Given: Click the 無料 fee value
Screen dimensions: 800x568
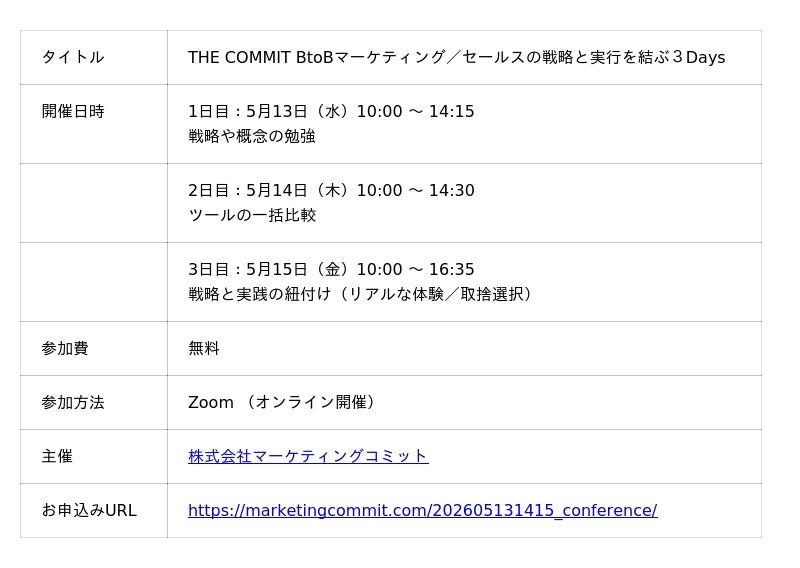Looking at the screenshot, I should pos(204,348).
